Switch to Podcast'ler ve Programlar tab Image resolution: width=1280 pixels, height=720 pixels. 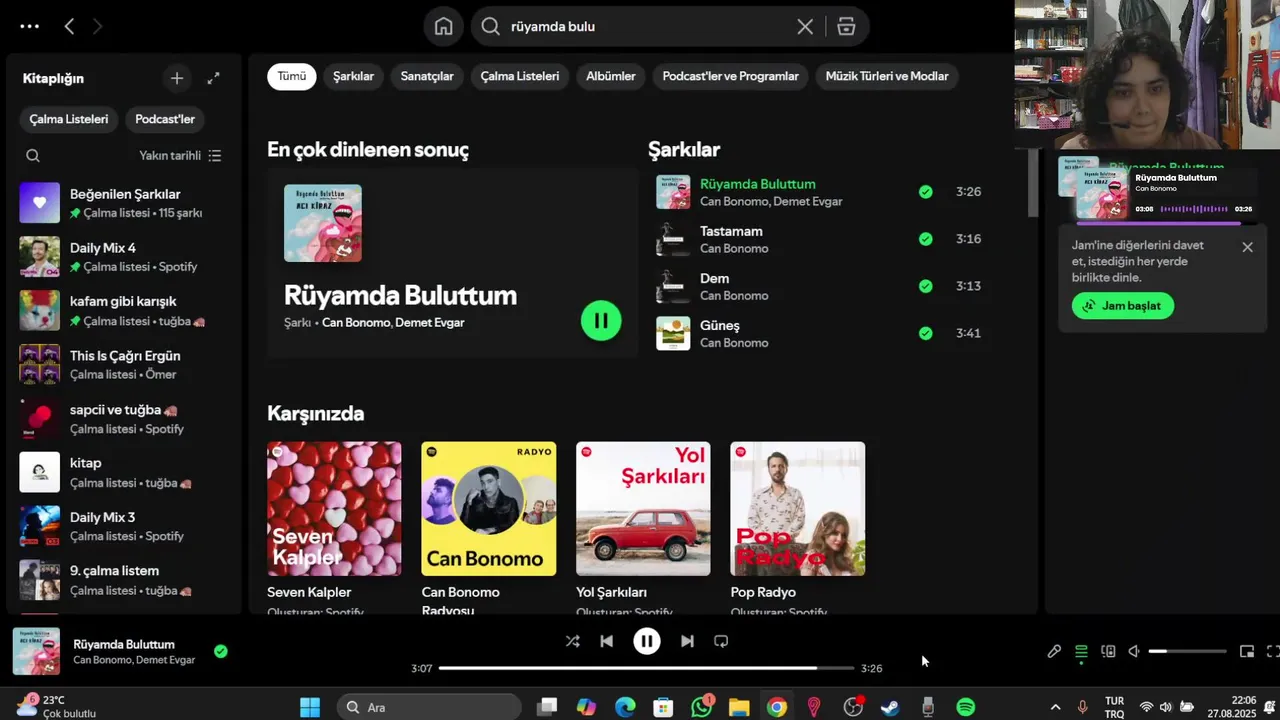pos(731,76)
